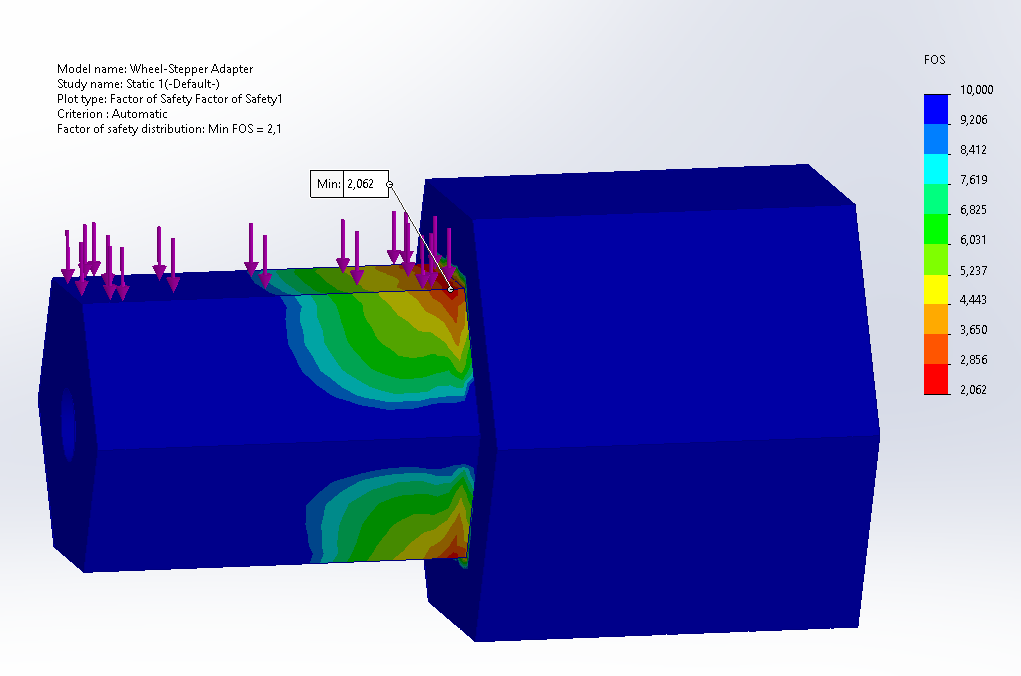The height and width of the screenshot is (676, 1021).
Task: Click the circular hole on the hex end face
Action: (68, 426)
